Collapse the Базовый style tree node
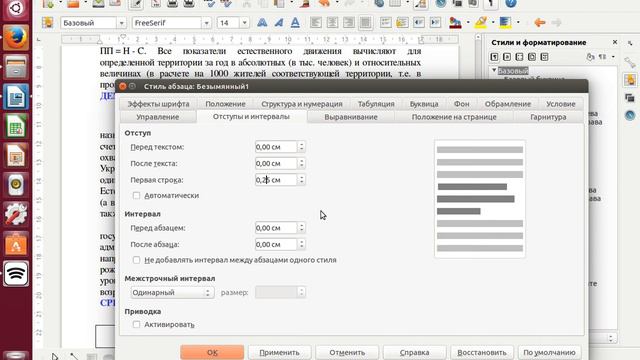 [494, 70]
